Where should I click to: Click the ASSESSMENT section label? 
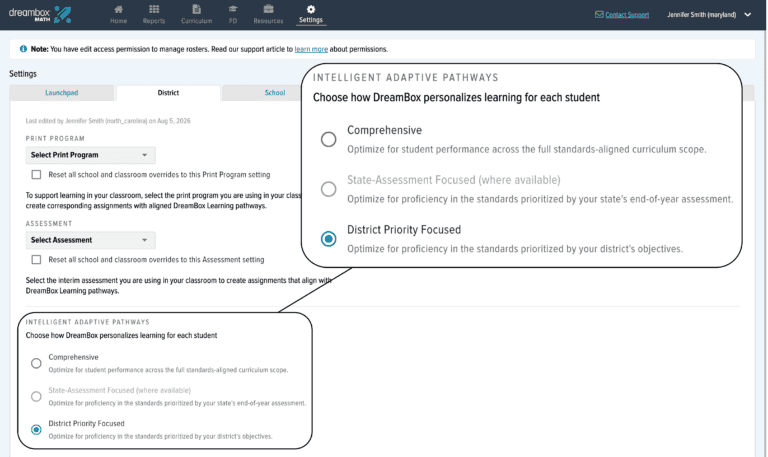(x=49, y=223)
